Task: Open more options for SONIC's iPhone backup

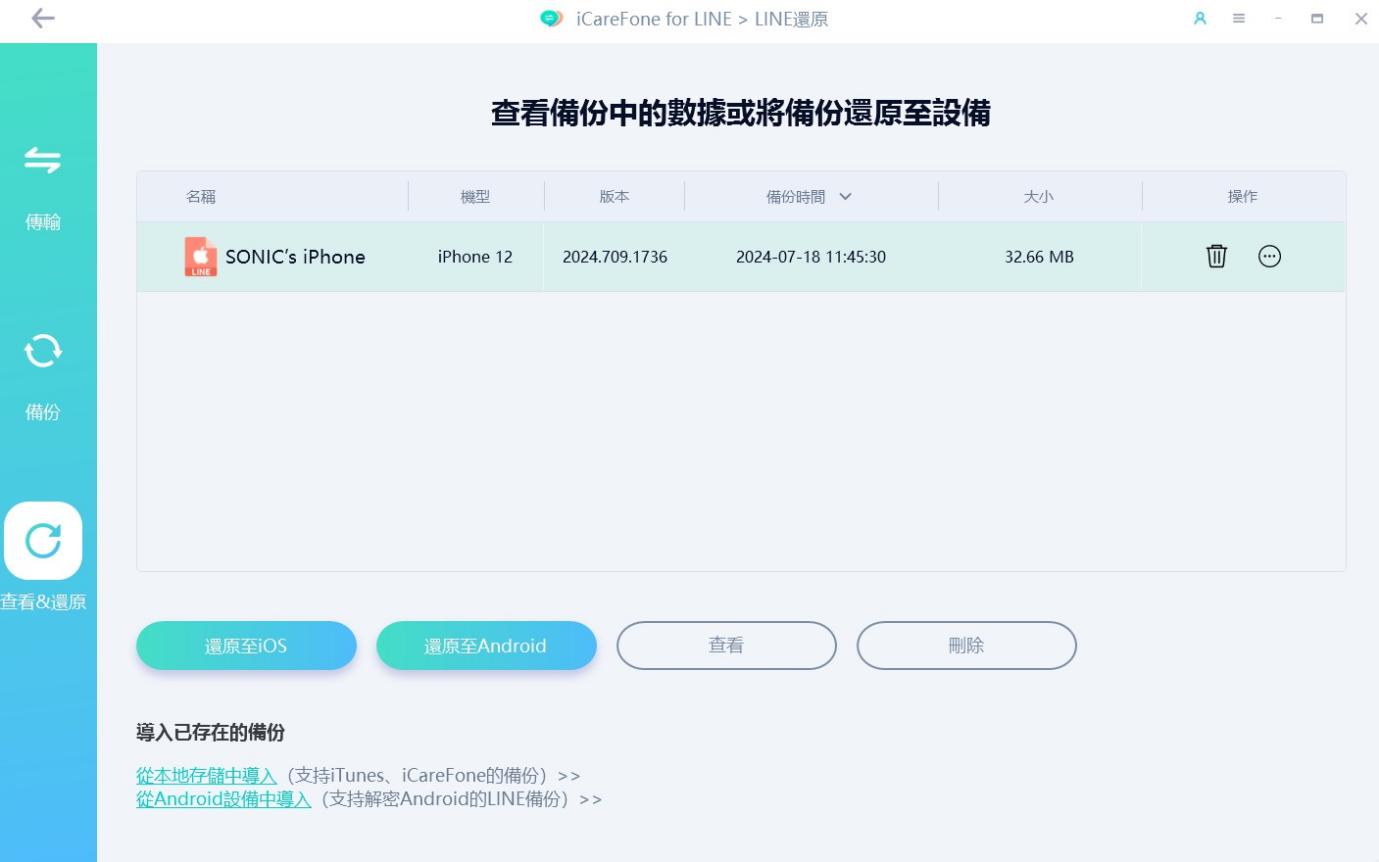Action: [1269, 256]
